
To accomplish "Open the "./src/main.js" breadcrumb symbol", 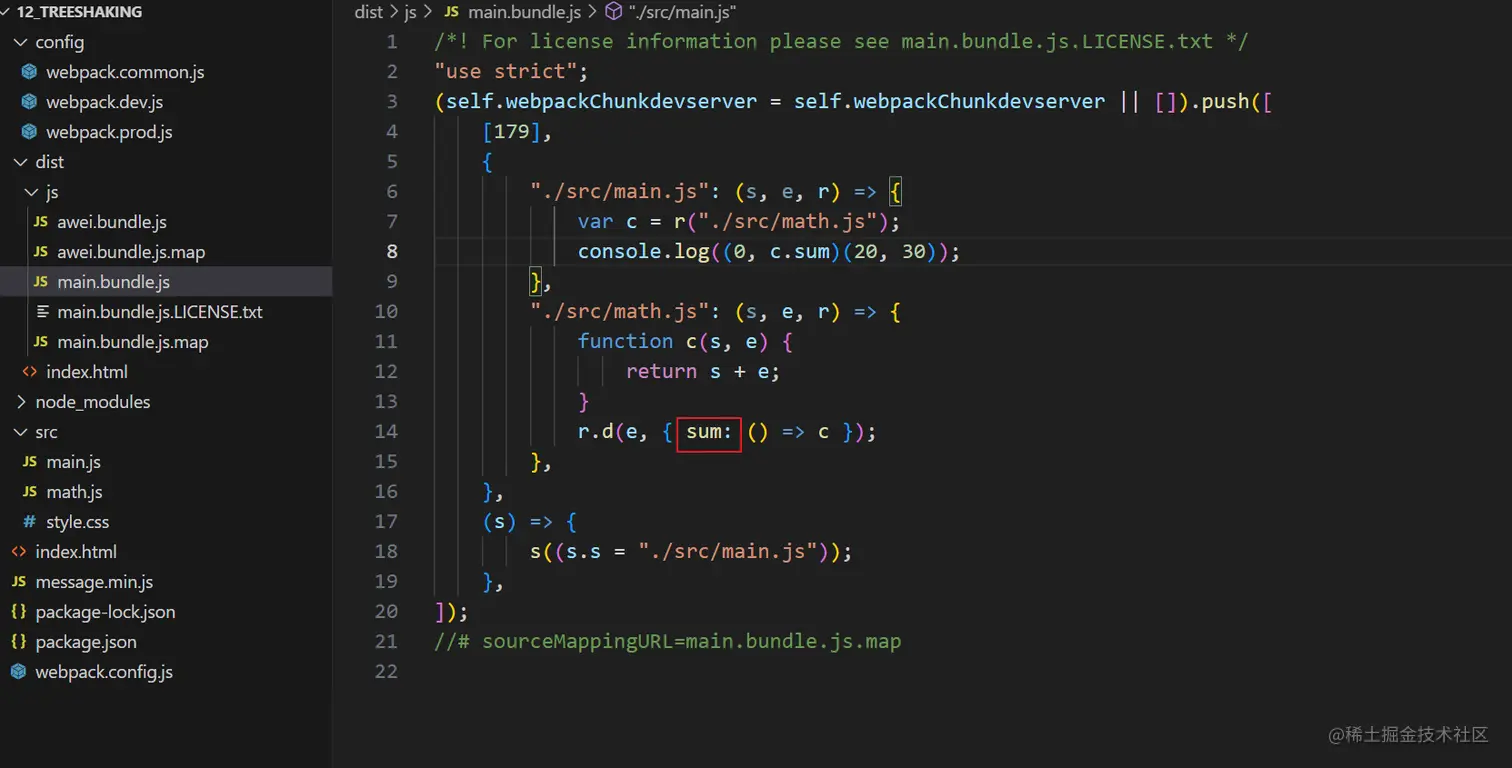I will pos(683,12).
